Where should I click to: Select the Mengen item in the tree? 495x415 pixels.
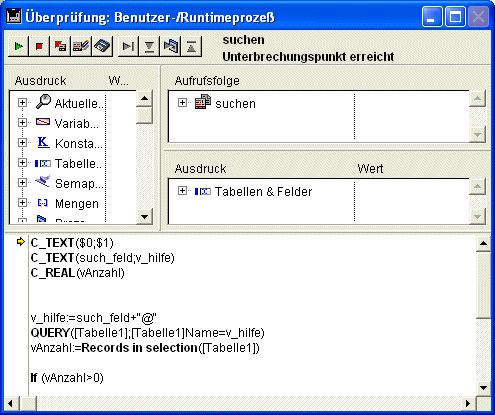tap(77, 204)
